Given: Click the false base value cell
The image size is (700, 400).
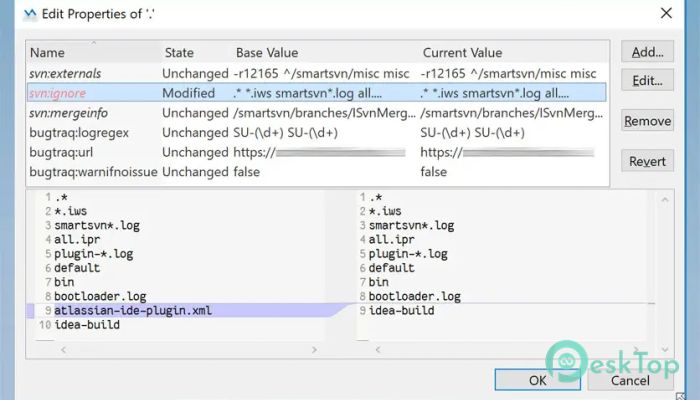Looking at the screenshot, I should (246, 172).
